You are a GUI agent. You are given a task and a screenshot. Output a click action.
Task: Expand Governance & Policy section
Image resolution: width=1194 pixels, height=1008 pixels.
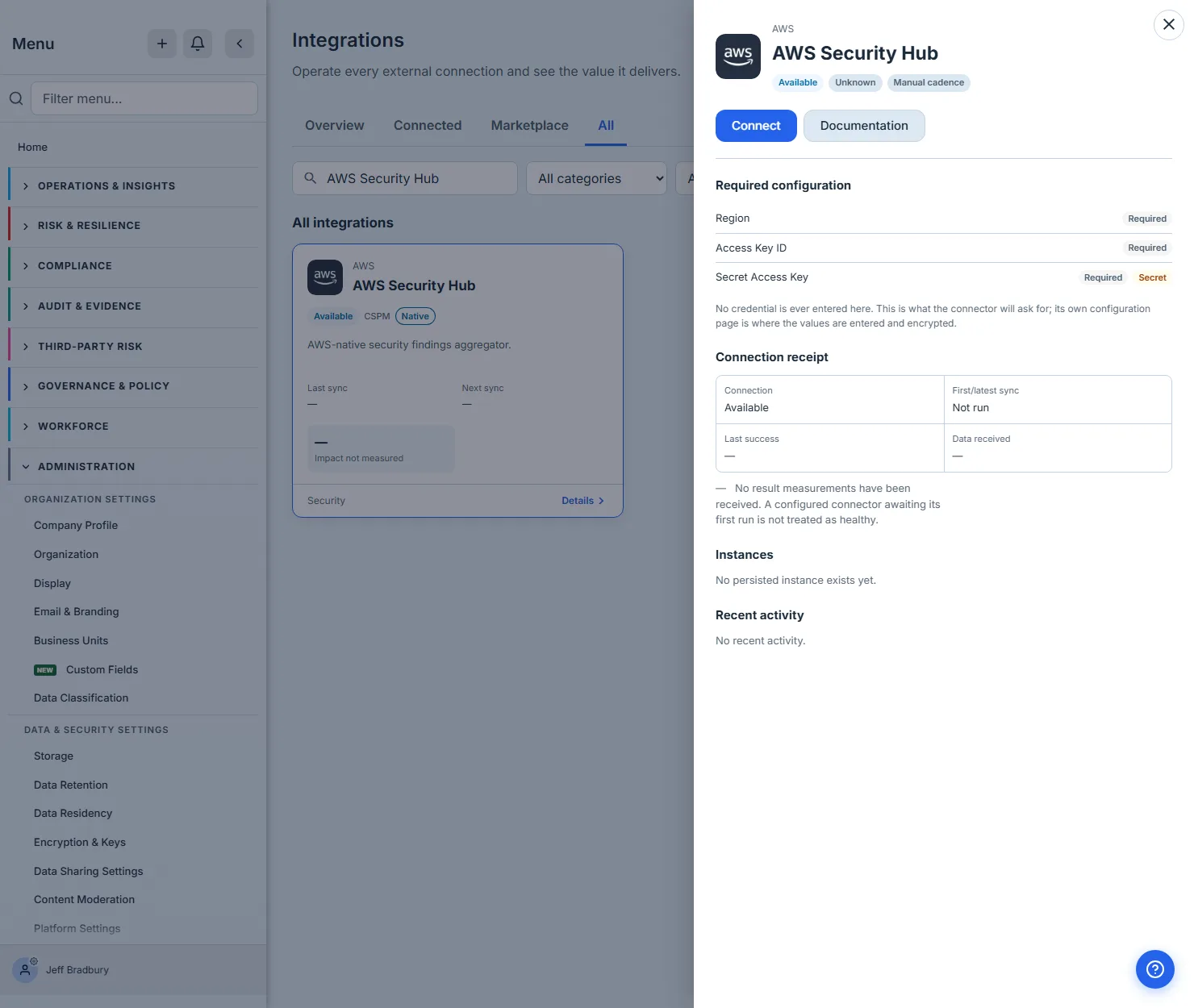click(x=133, y=386)
